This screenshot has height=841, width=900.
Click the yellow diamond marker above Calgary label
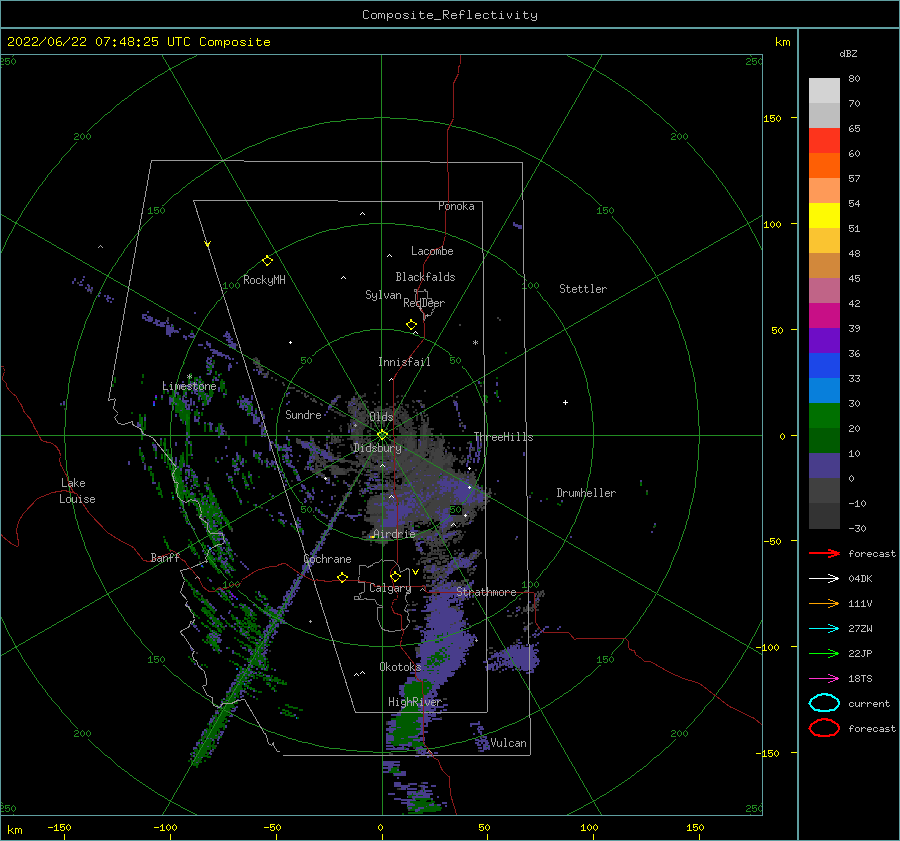coord(395,576)
